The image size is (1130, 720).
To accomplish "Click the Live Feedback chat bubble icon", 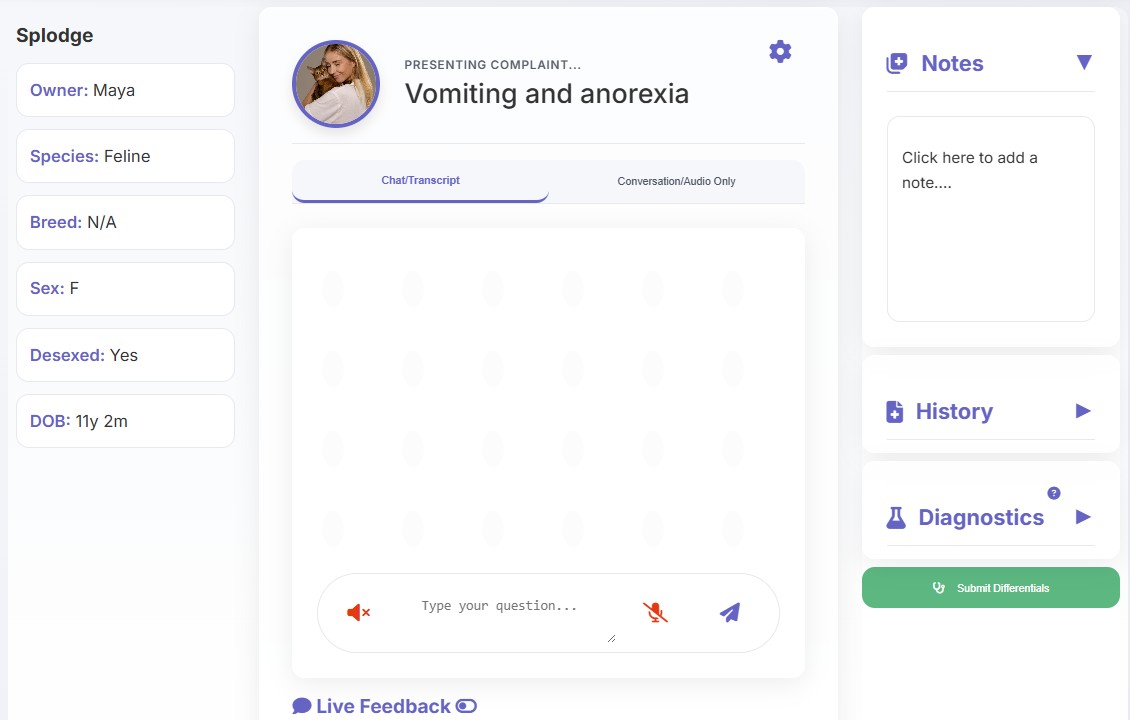I will (302, 706).
